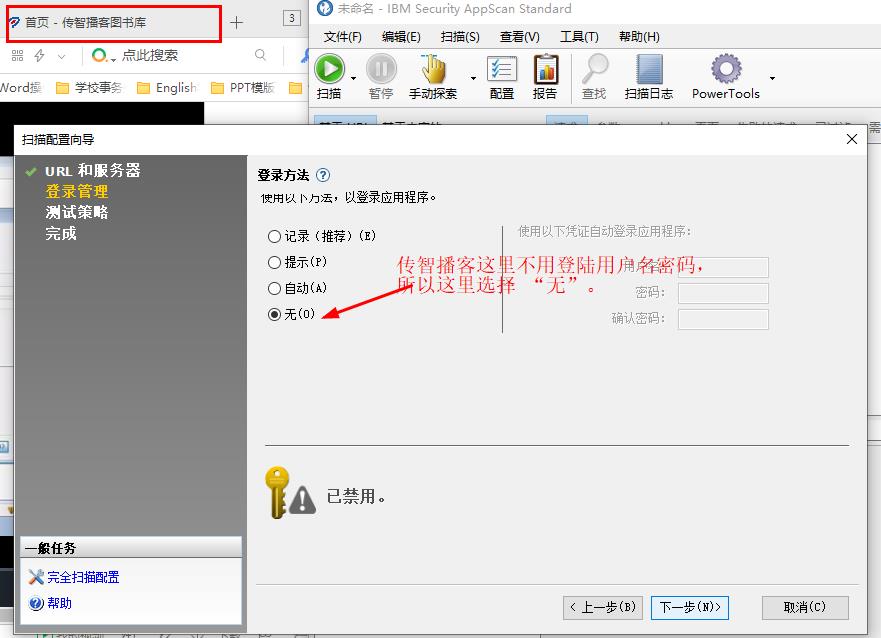
Task: Click the wrench icon for 完全扫描配置
Action: point(36,577)
